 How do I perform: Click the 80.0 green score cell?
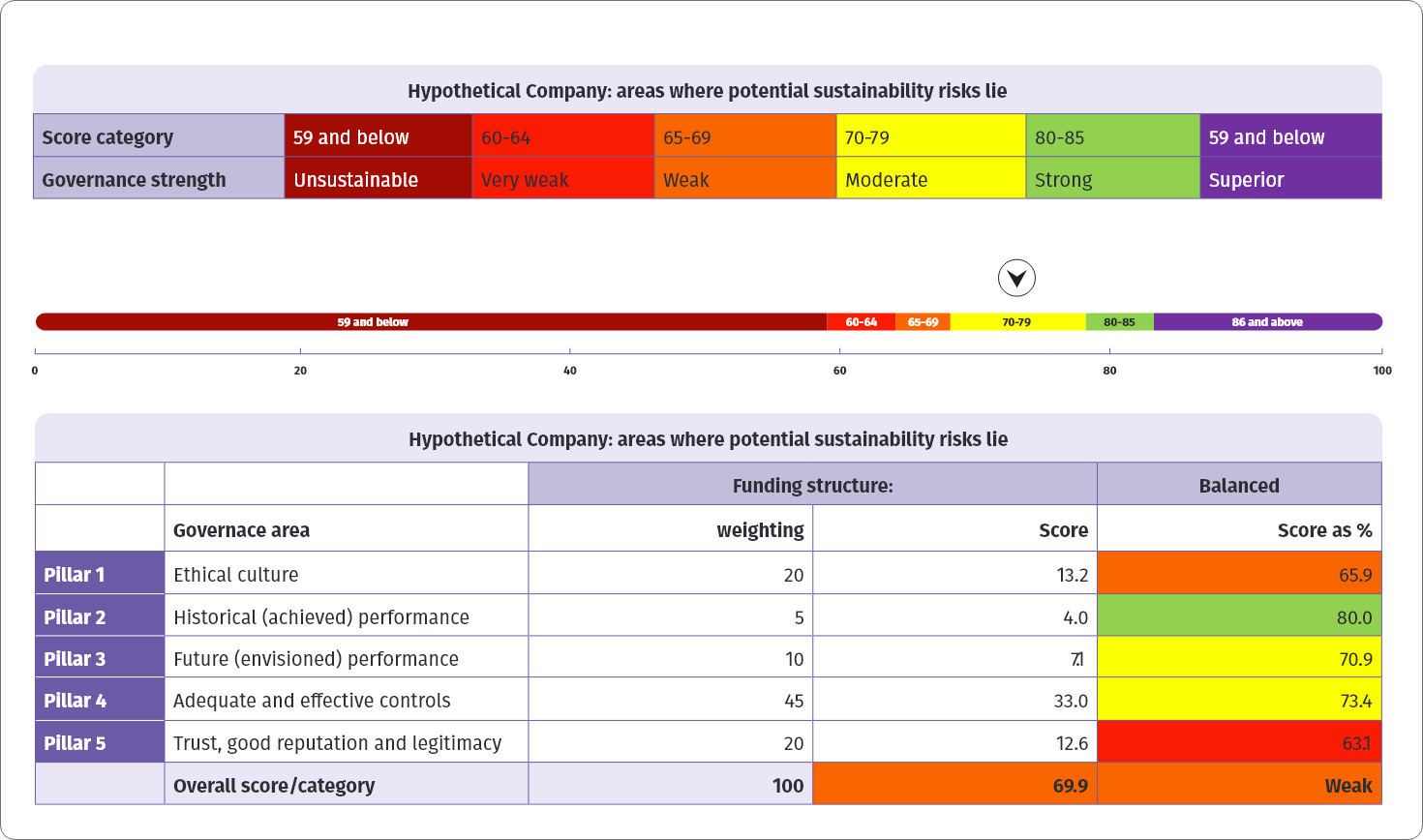tap(1239, 617)
